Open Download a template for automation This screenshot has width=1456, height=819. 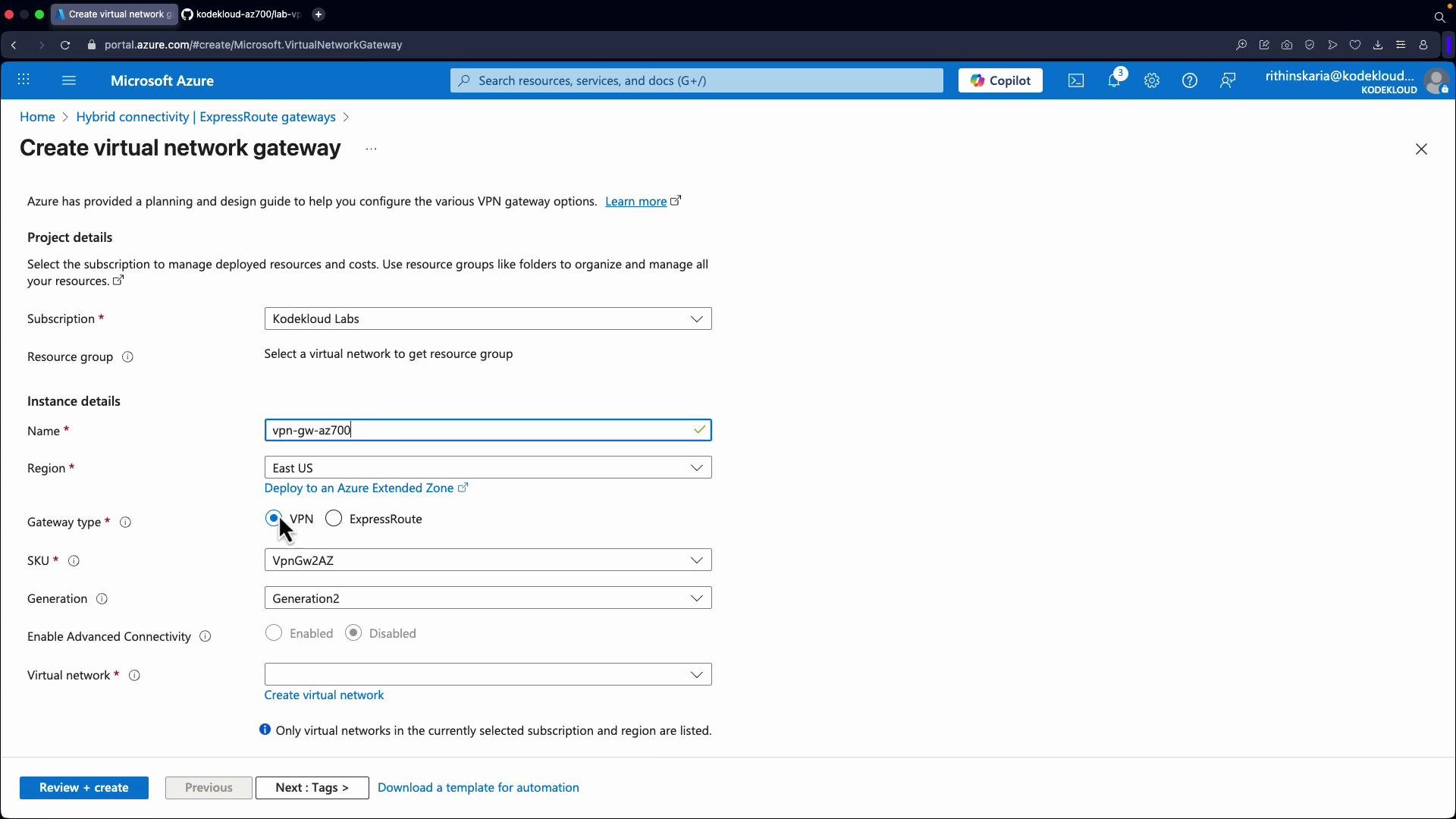[x=479, y=788]
